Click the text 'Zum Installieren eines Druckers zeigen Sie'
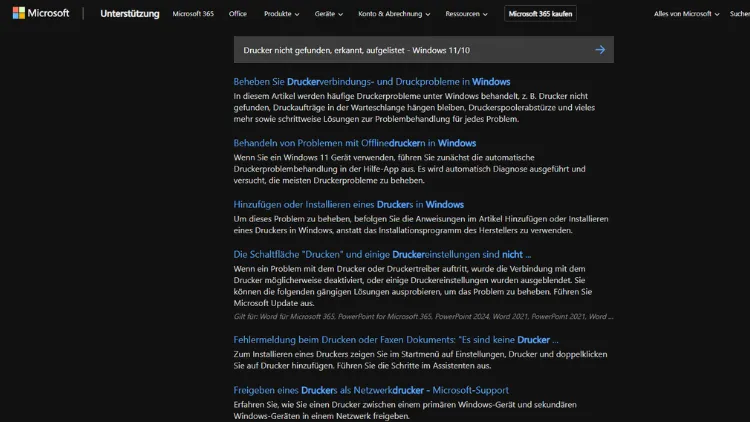 420,360
